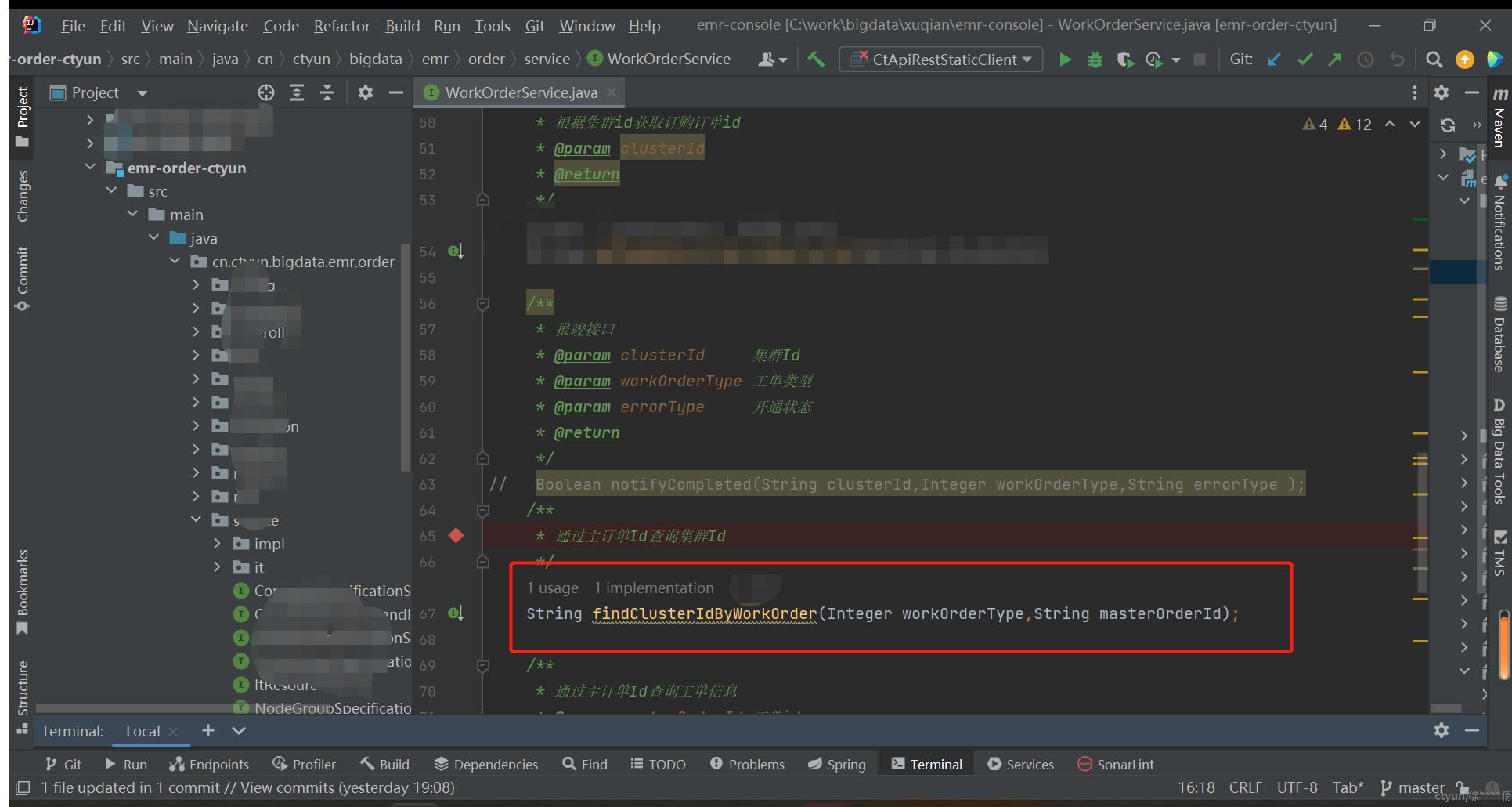Open the Services tool window
1512x807 pixels.
pyautogui.click(x=1020, y=765)
